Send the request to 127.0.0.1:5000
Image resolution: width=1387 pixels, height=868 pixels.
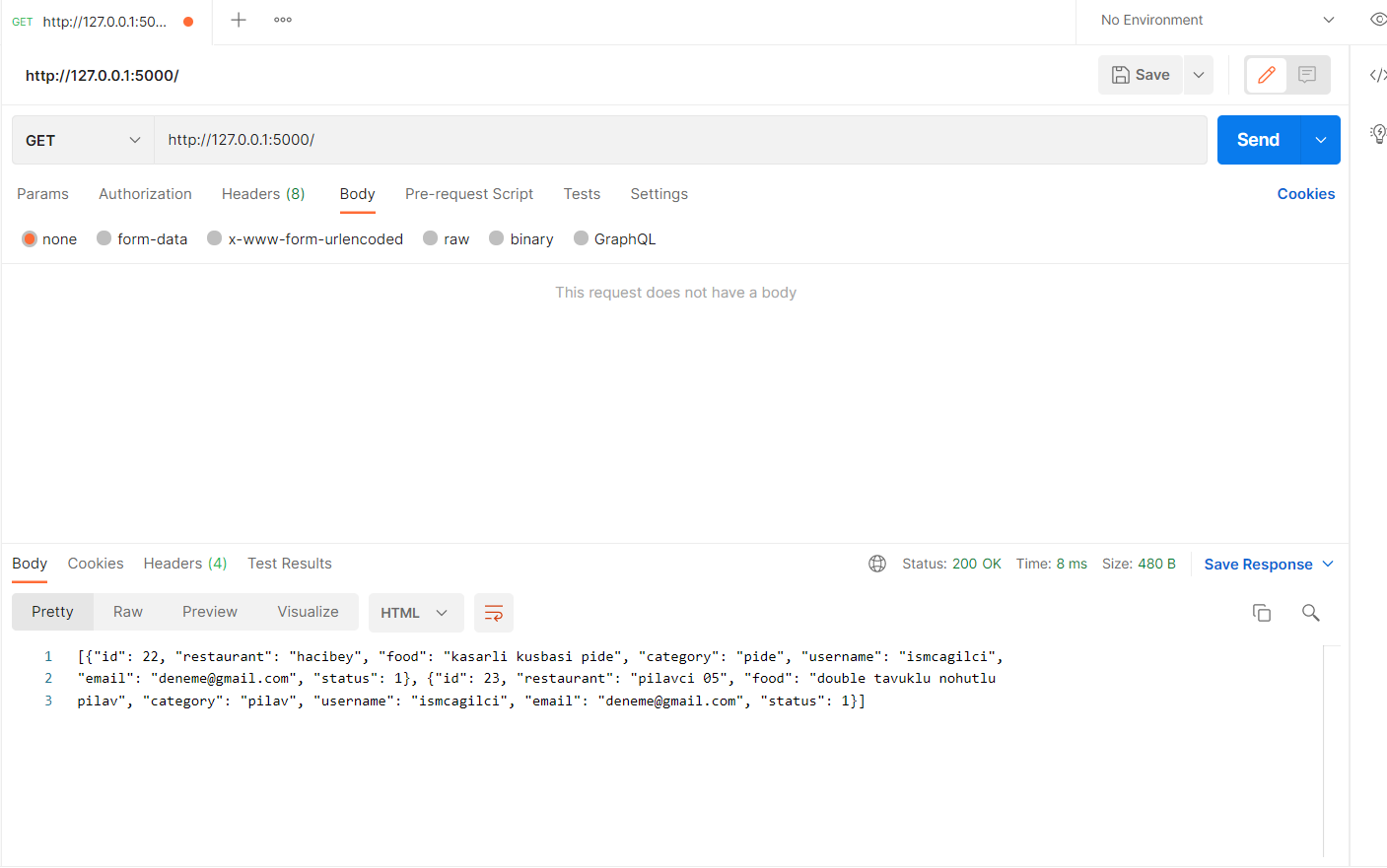click(1256, 139)
